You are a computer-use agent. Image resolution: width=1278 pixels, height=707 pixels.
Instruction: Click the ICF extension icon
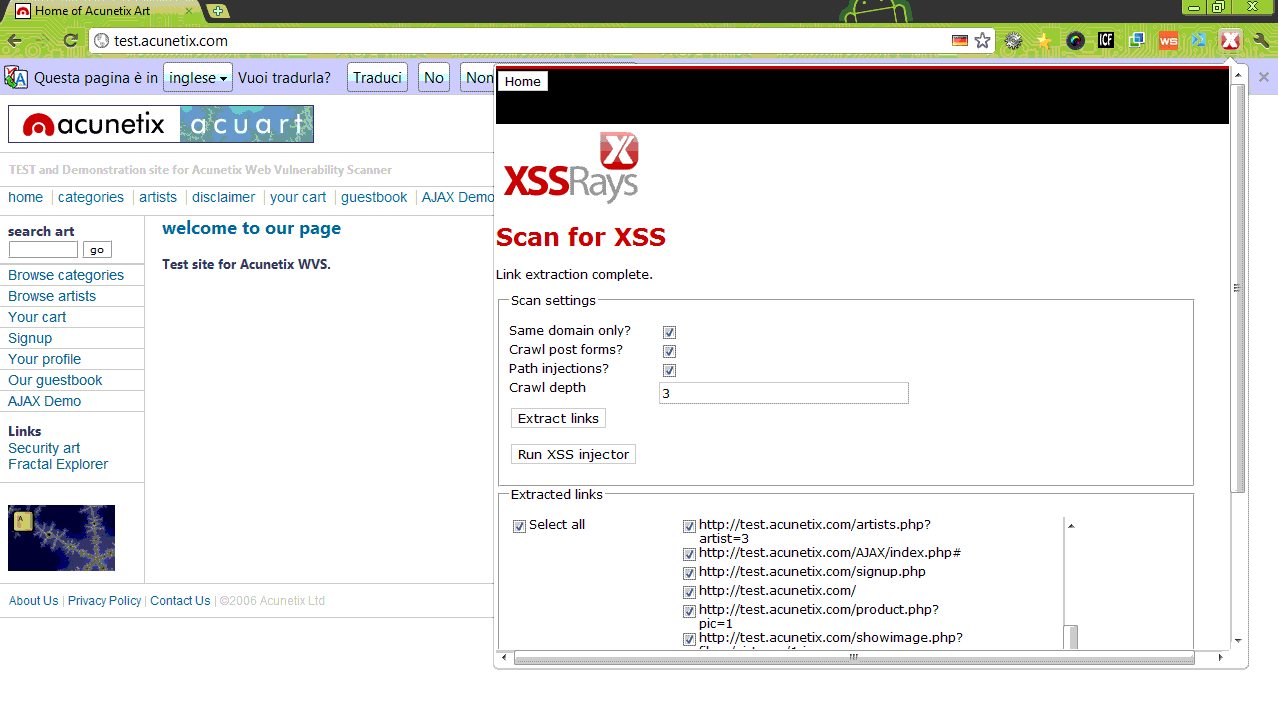[x=1106, y=41]
